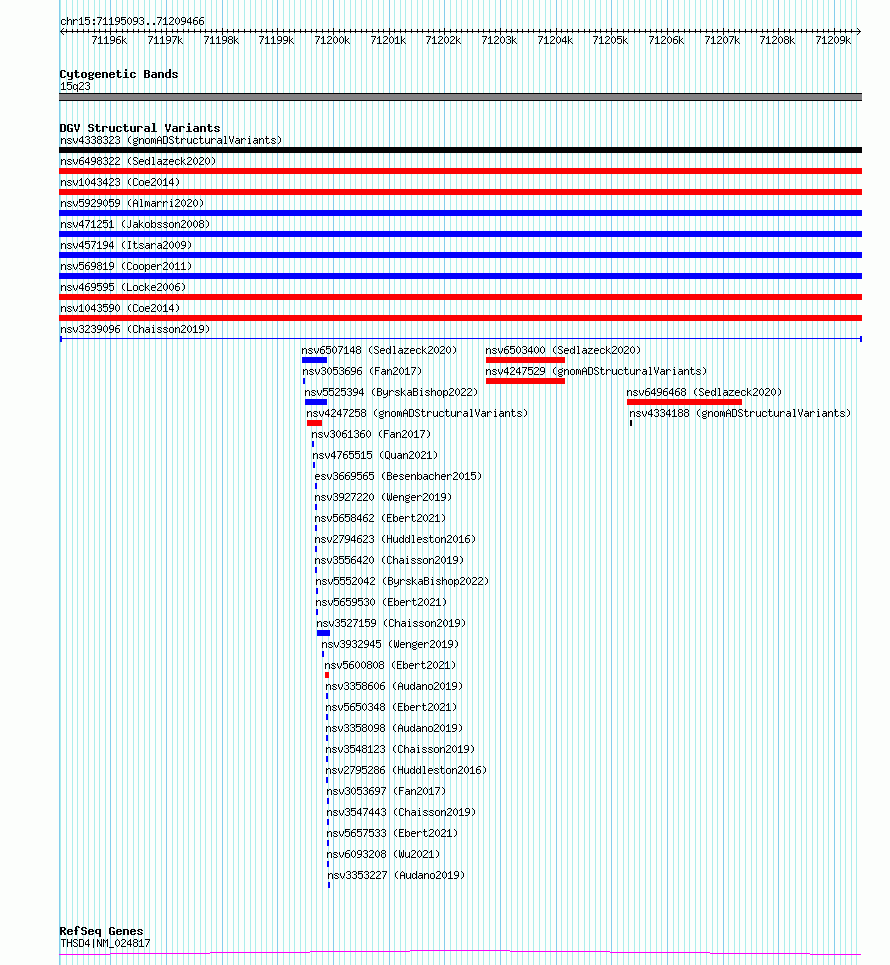Open nsv4247258 (gnomADStructuralVariants) label

(417, 413)
